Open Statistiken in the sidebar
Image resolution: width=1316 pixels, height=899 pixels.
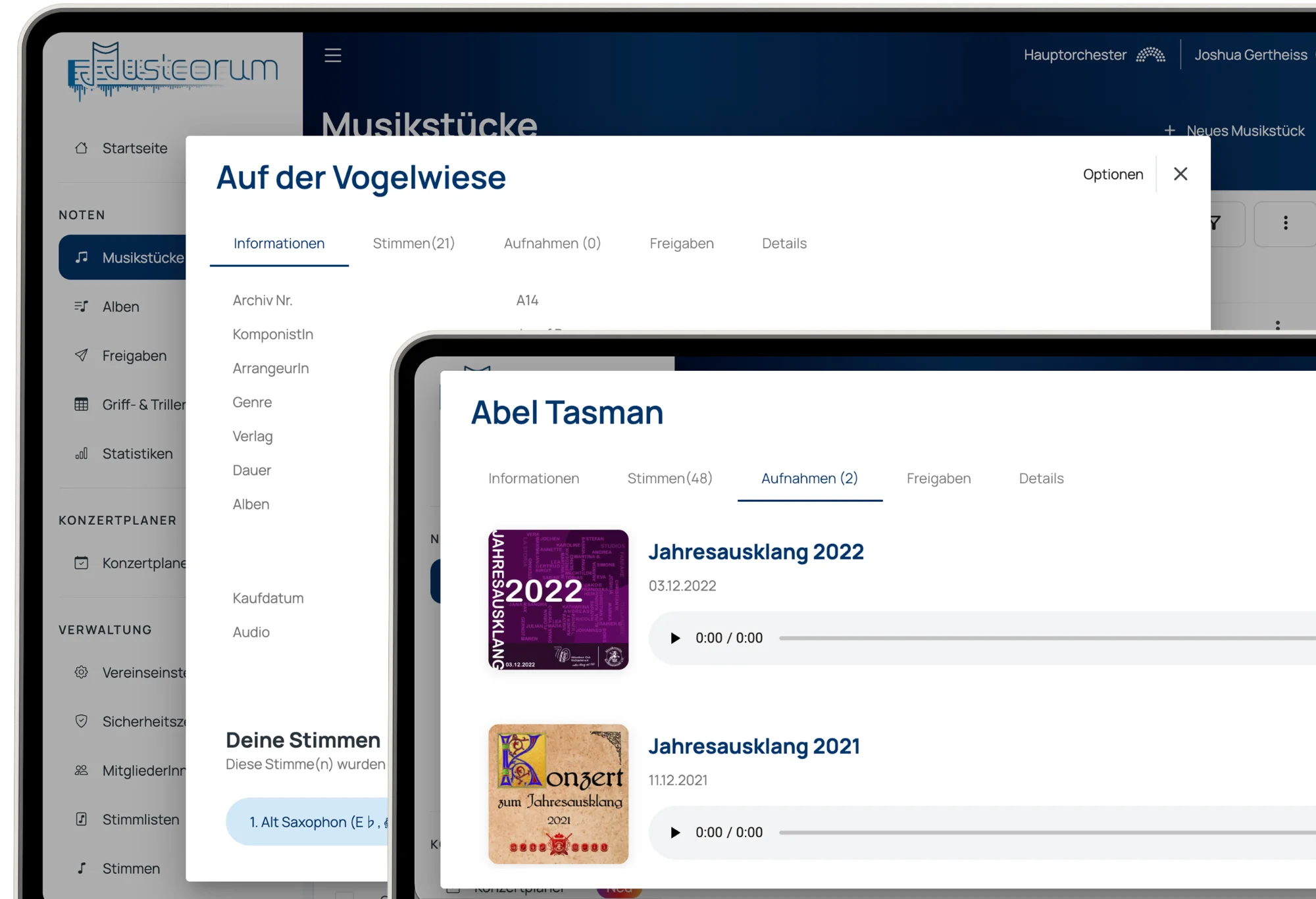click(137, 454)
